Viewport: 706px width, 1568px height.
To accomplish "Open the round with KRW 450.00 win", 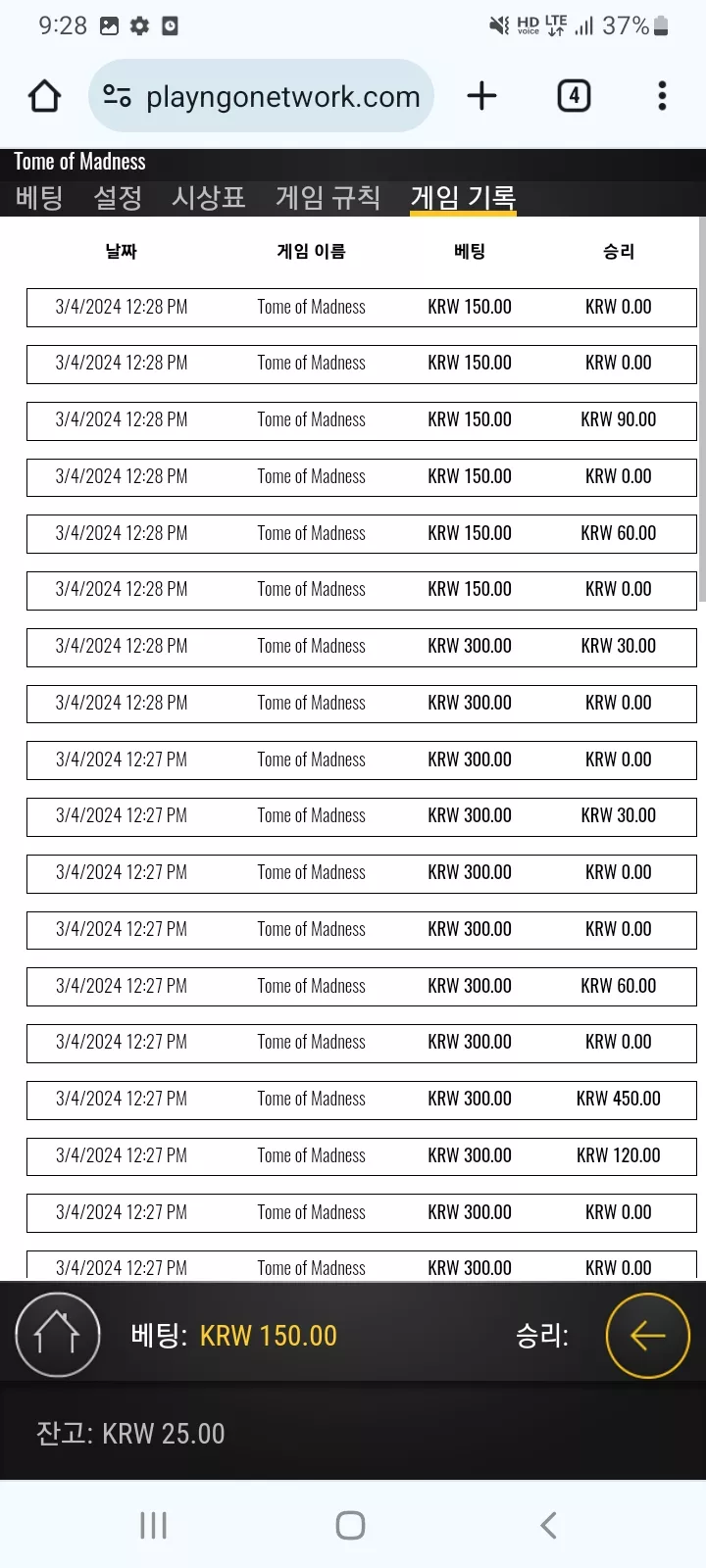I will coord(362,1099).
